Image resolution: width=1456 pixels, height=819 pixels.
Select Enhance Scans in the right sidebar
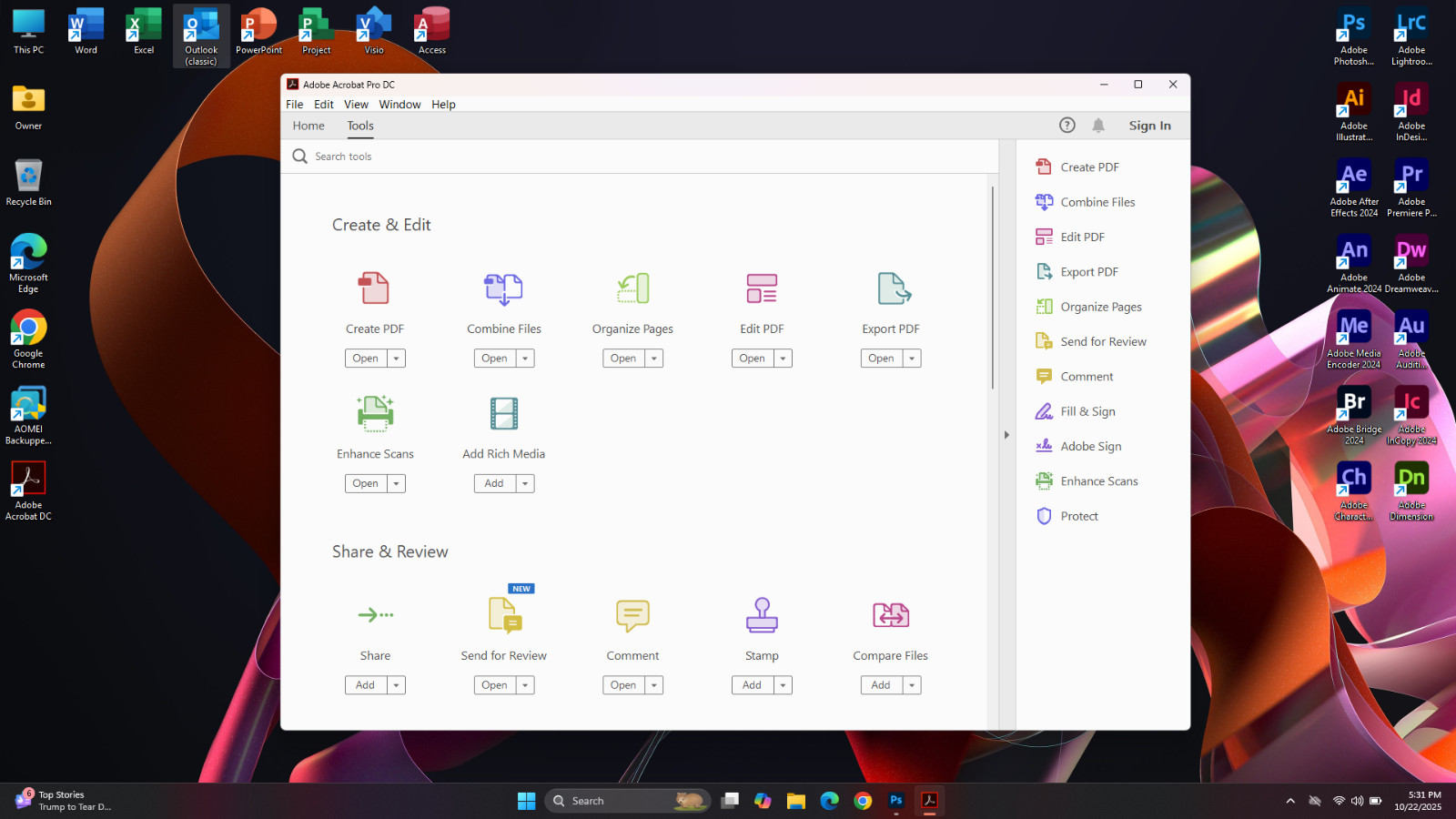click(1087, 481)
